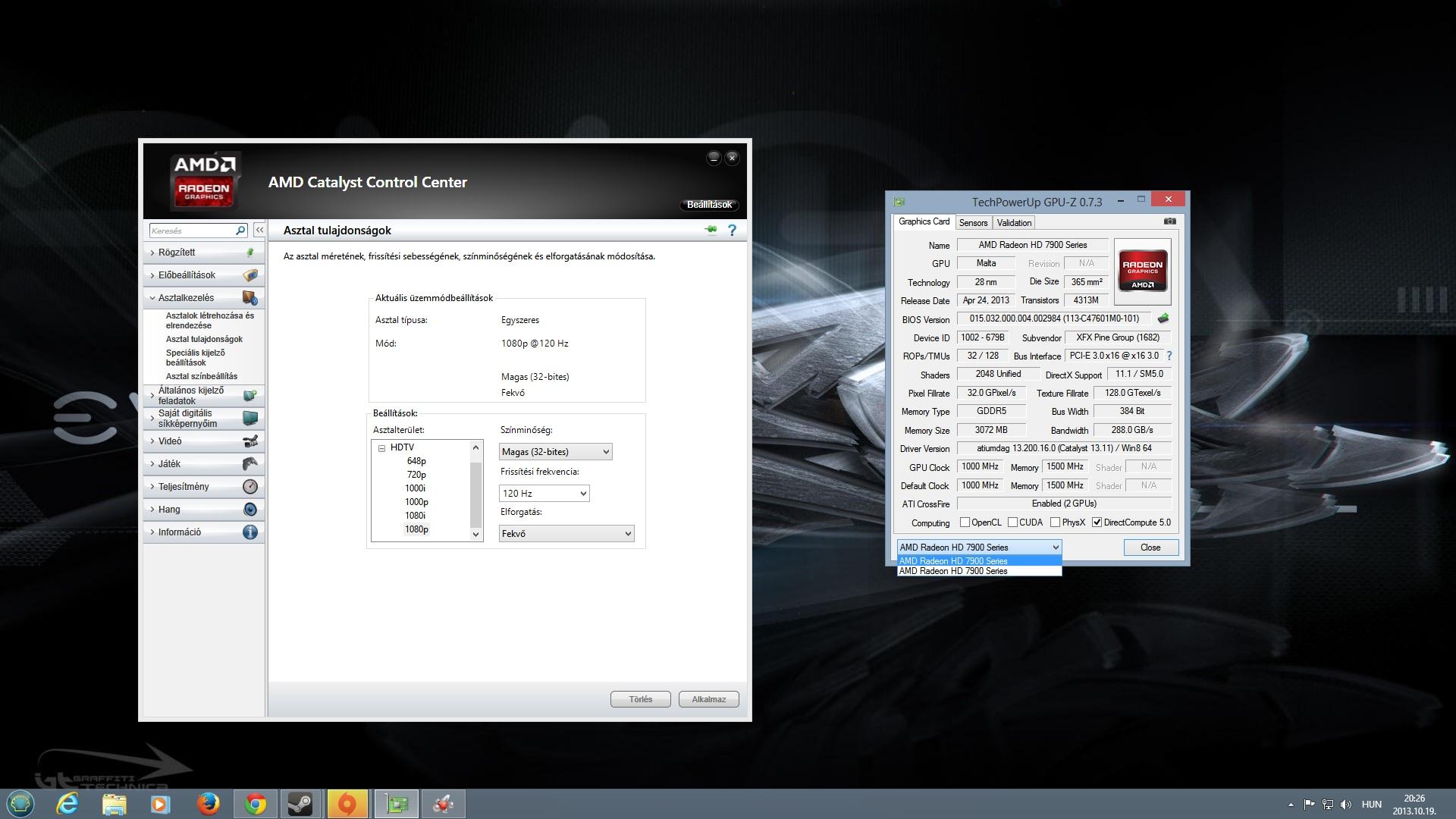The image size is (1456, 819).
Task: Toggle the CUDA checkbox
Action: coord(1012,522)
